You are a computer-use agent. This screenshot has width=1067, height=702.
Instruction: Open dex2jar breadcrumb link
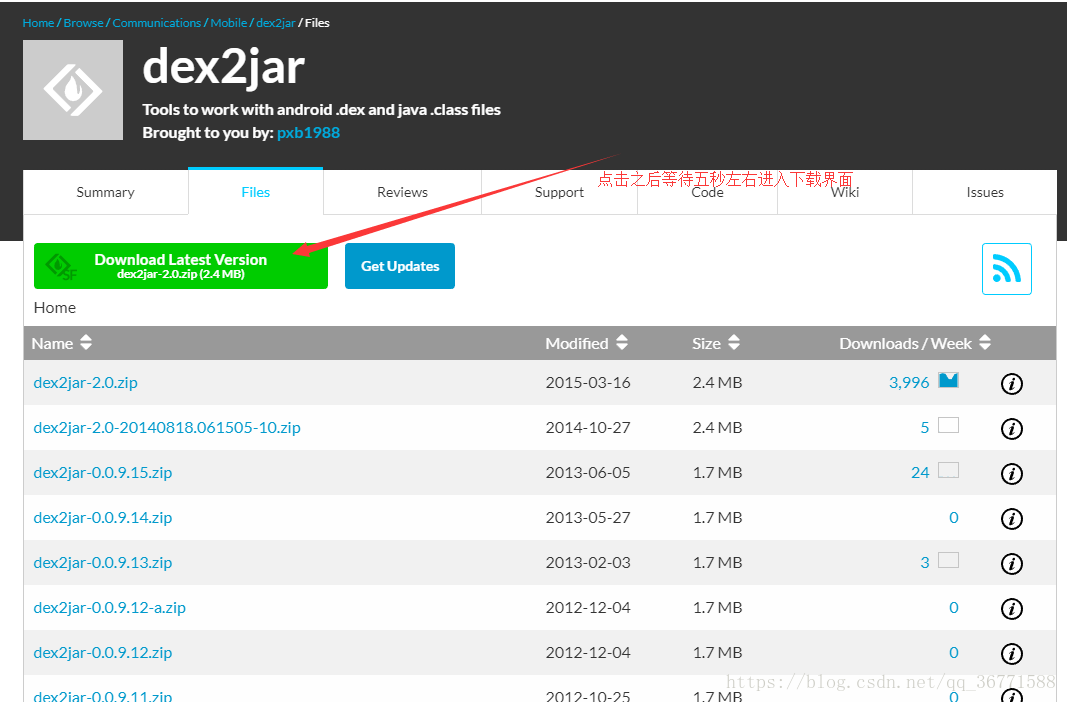[x=276, y=23]
